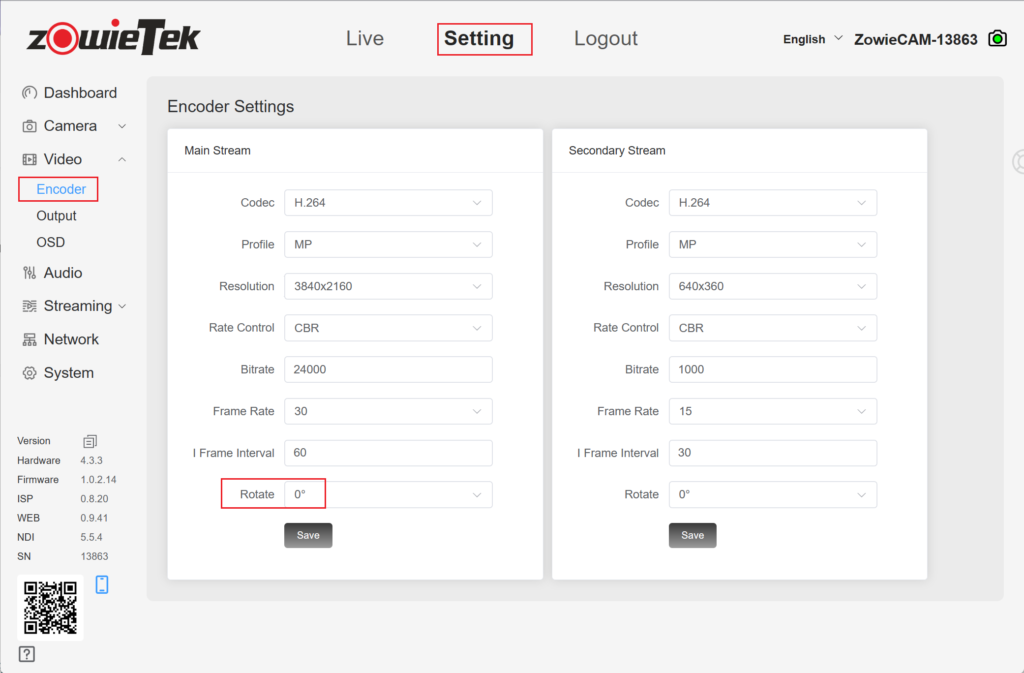Screen dimensions: 1024x673
Task: Open the Main Stream Rotate dropdown
Action: pyautogui.click(x=388, y=494)
